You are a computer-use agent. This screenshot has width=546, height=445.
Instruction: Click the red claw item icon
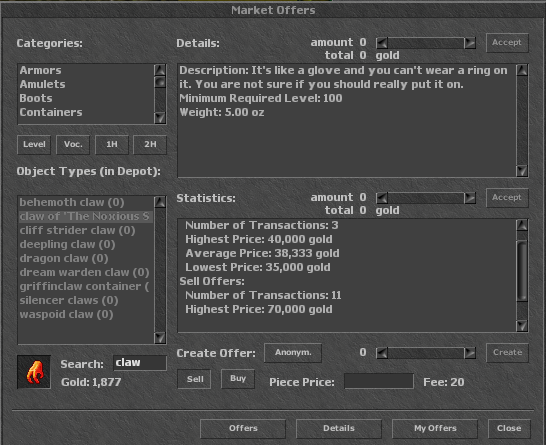click(x=34, y=372)
